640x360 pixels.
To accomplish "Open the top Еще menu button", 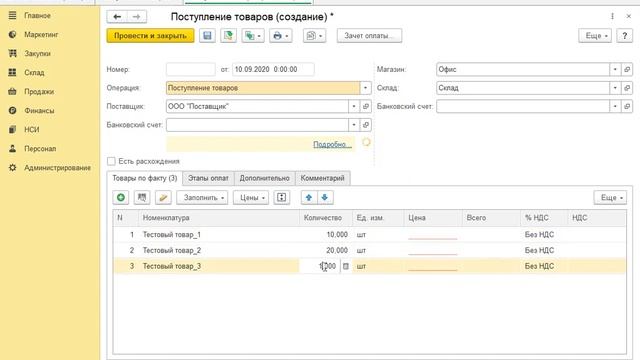I will tap(595, 36).
